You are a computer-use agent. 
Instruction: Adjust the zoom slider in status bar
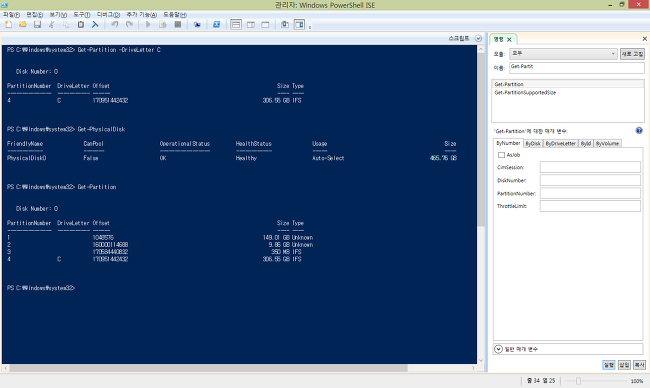click(578, 381)
